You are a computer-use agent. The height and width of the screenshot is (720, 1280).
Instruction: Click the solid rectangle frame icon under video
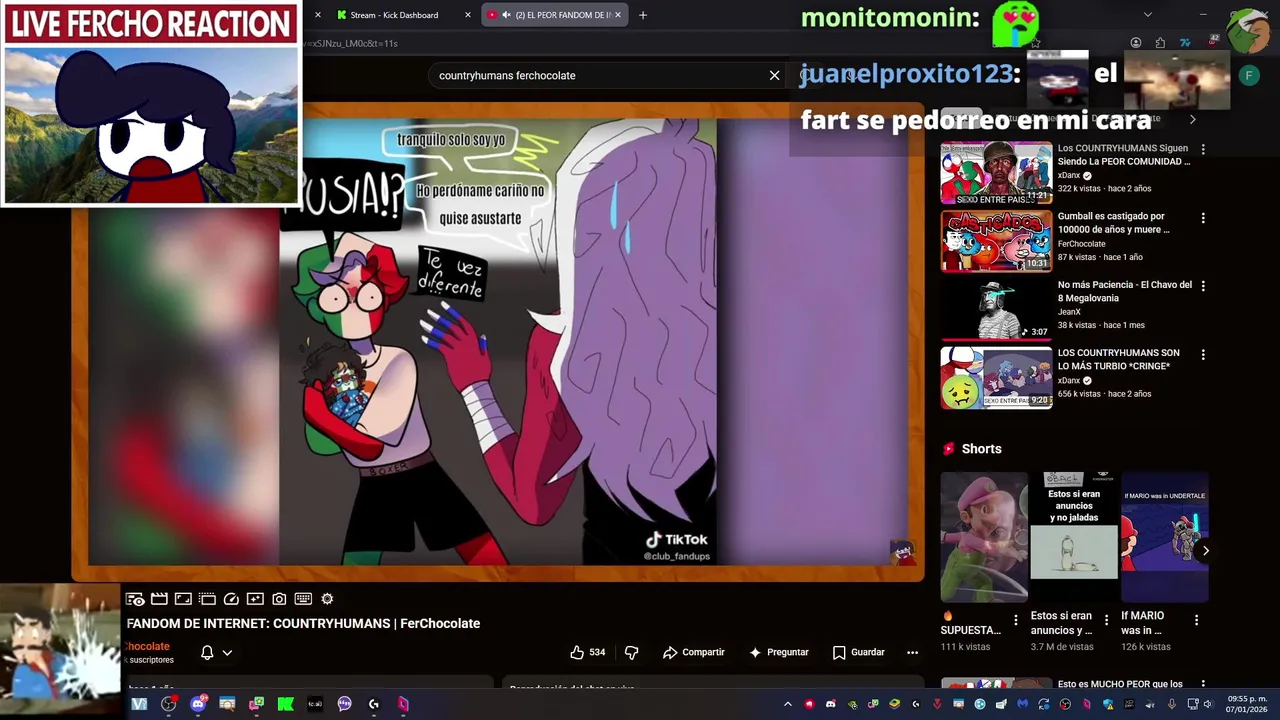[183, 599]
